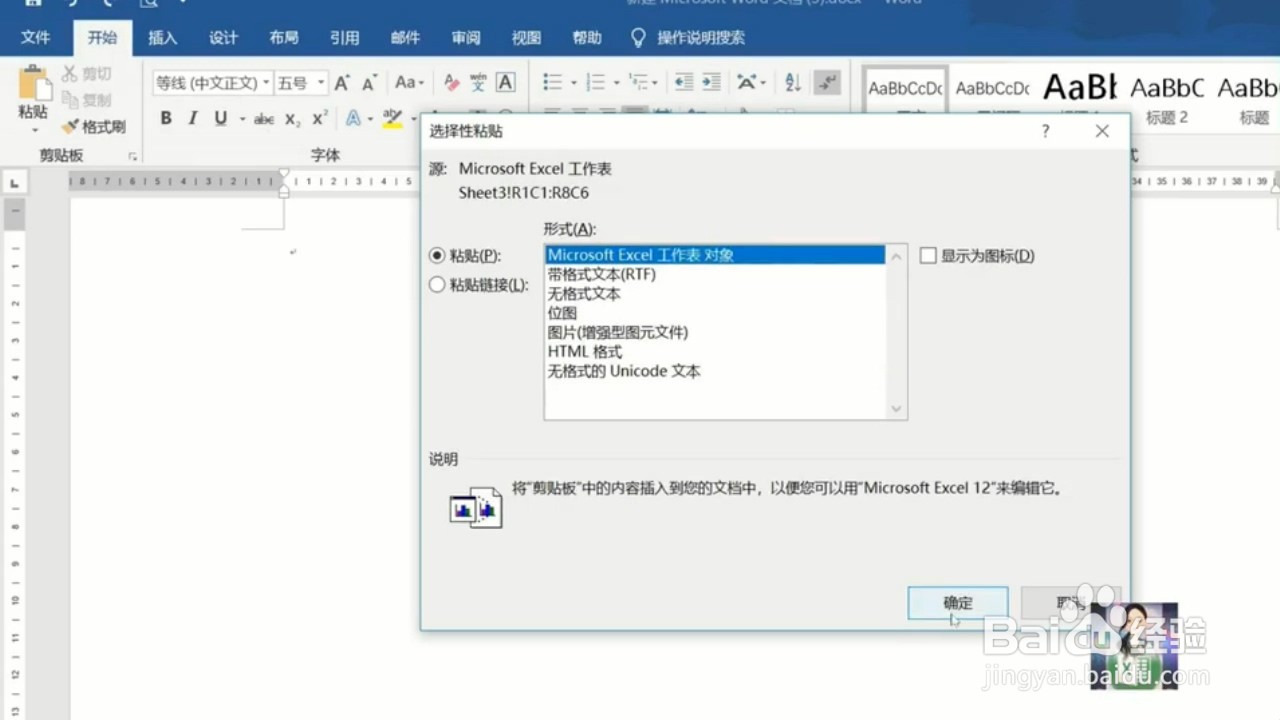This screenshot has width=1280, height=720.
Task: Switch to the Mailings (邮件) tab
Action: (405, 37)
